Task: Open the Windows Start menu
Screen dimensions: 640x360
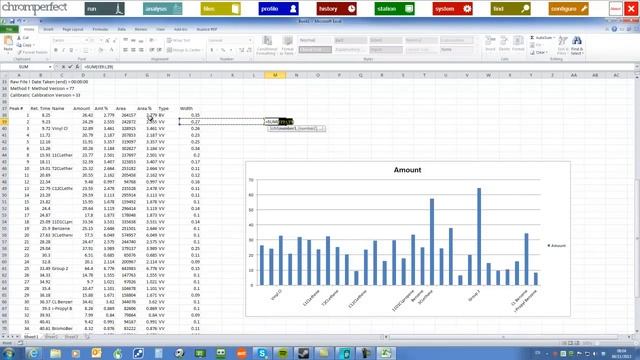Action: point(8,353)
